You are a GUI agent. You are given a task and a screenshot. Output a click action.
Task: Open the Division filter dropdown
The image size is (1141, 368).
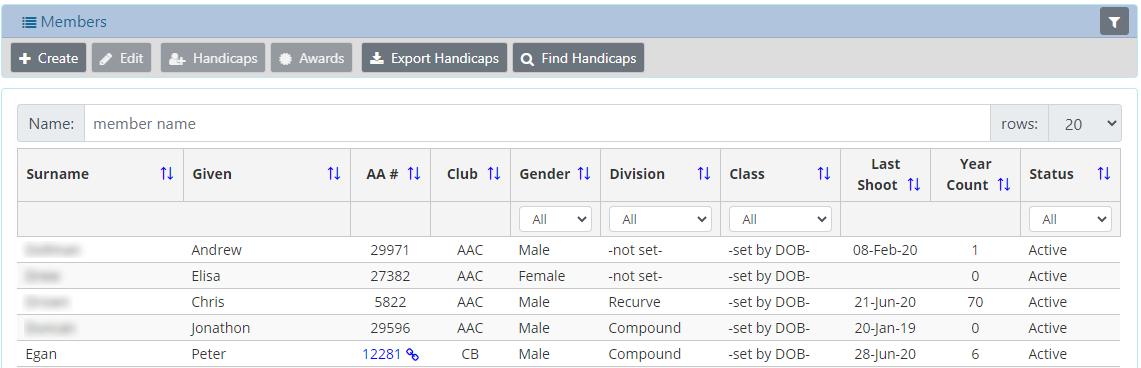660,219
